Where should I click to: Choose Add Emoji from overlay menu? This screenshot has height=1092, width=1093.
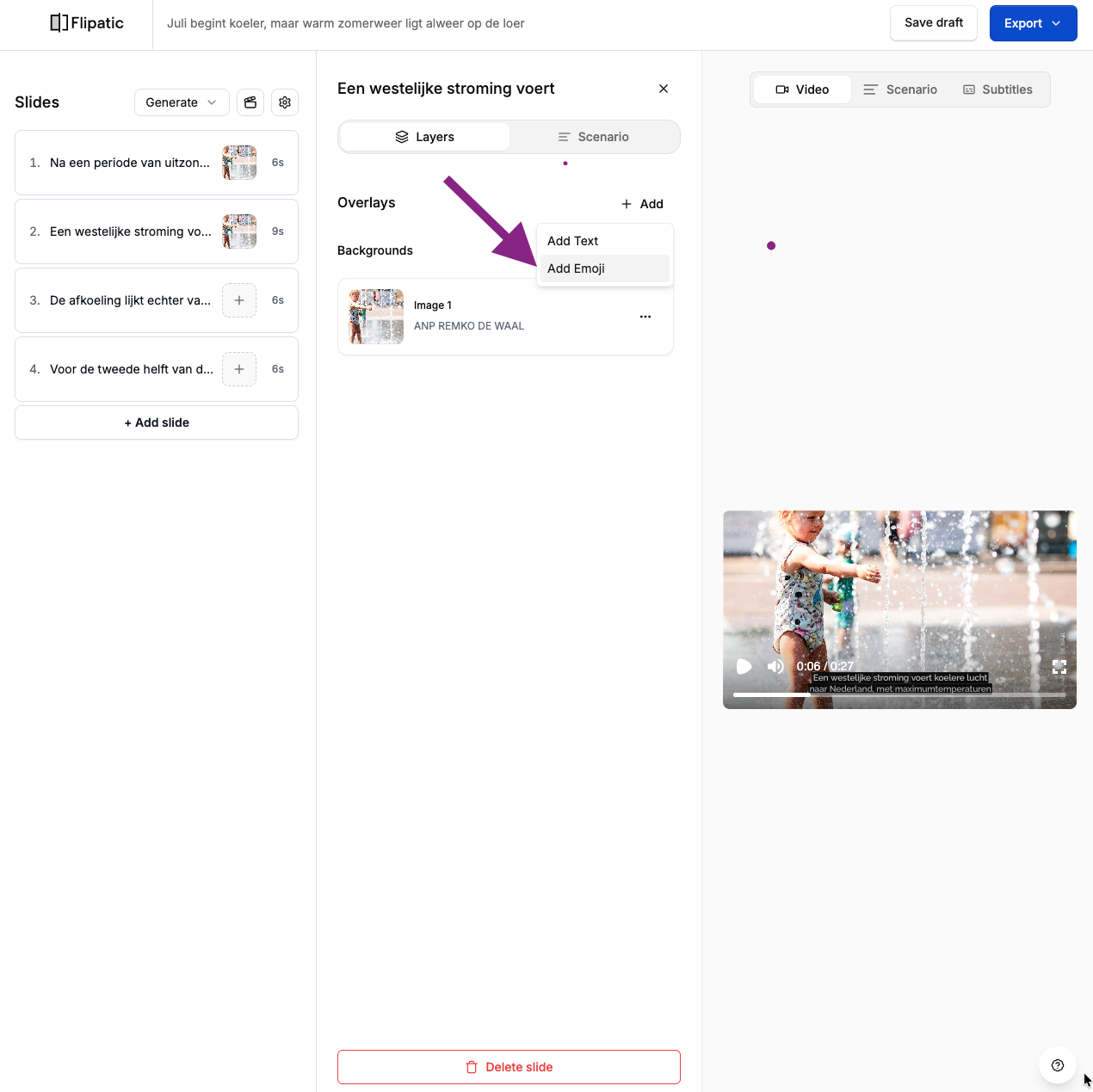click(605, 268)
